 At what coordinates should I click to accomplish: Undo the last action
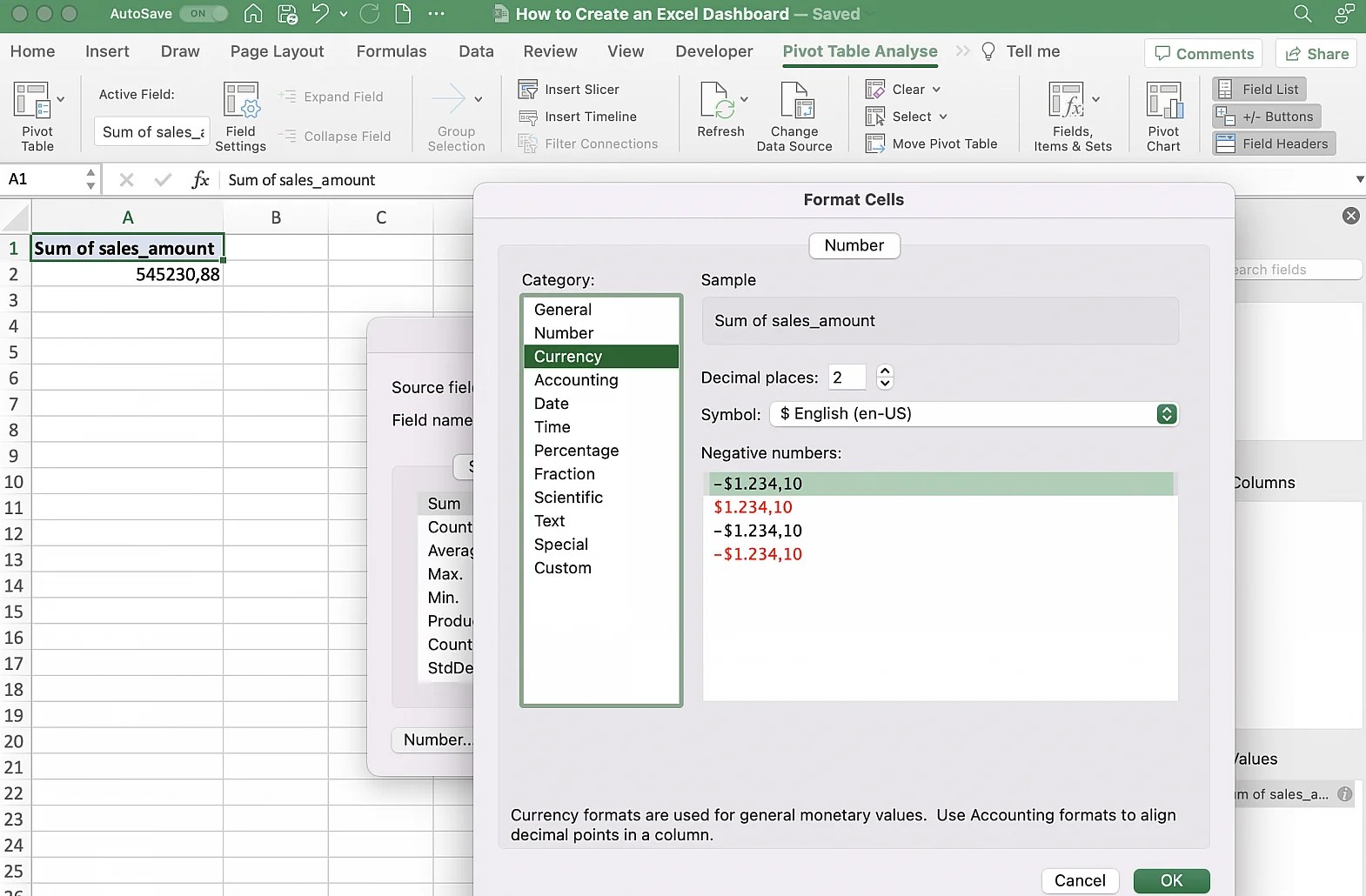[x=320, y=14]
